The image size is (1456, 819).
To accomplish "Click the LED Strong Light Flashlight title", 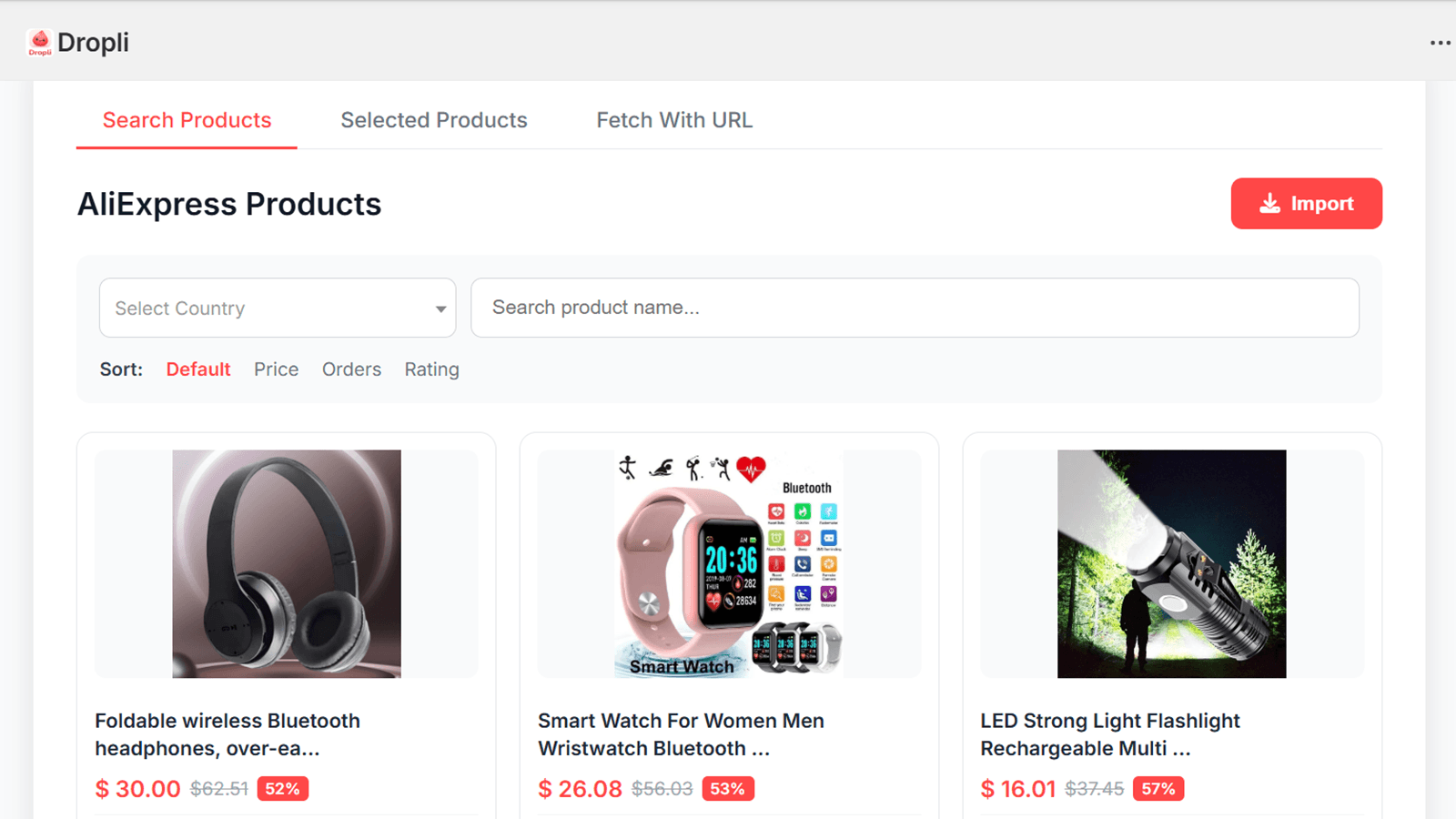I will click(1110, 734).
